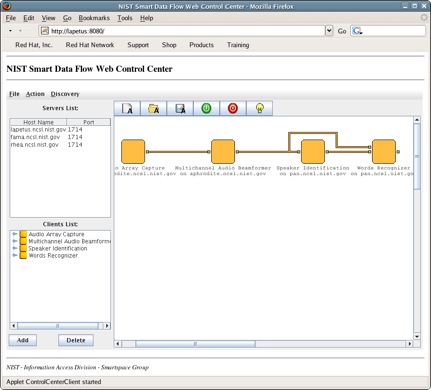Click the green power start icon

(x=206, y=108)
